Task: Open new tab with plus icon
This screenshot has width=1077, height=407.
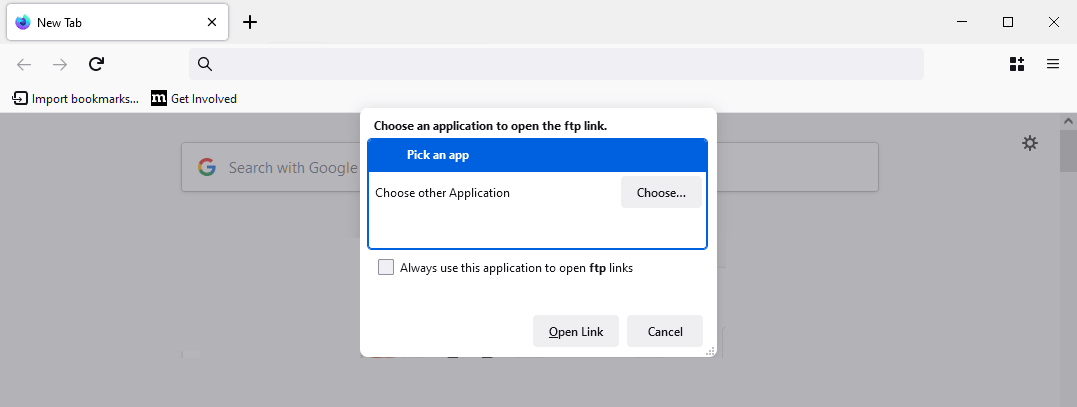Action: click(251, 22)
